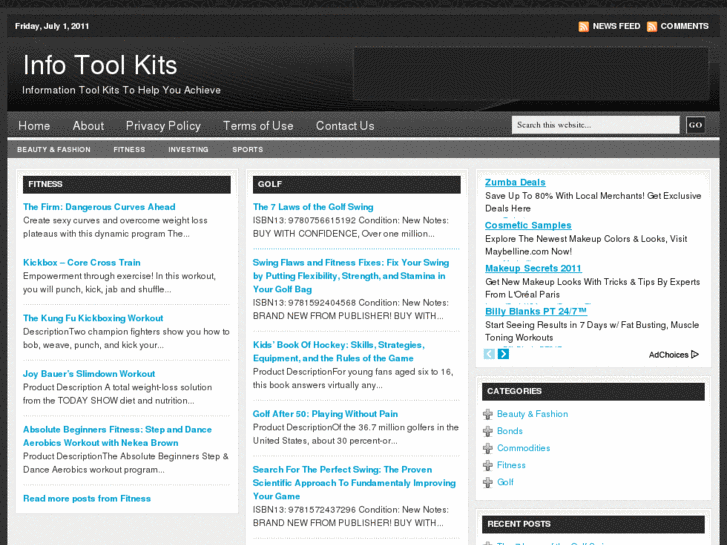Viewport: 727px width, 545px height.
Task: Click the header banner ad area
Action: [531, 74]
